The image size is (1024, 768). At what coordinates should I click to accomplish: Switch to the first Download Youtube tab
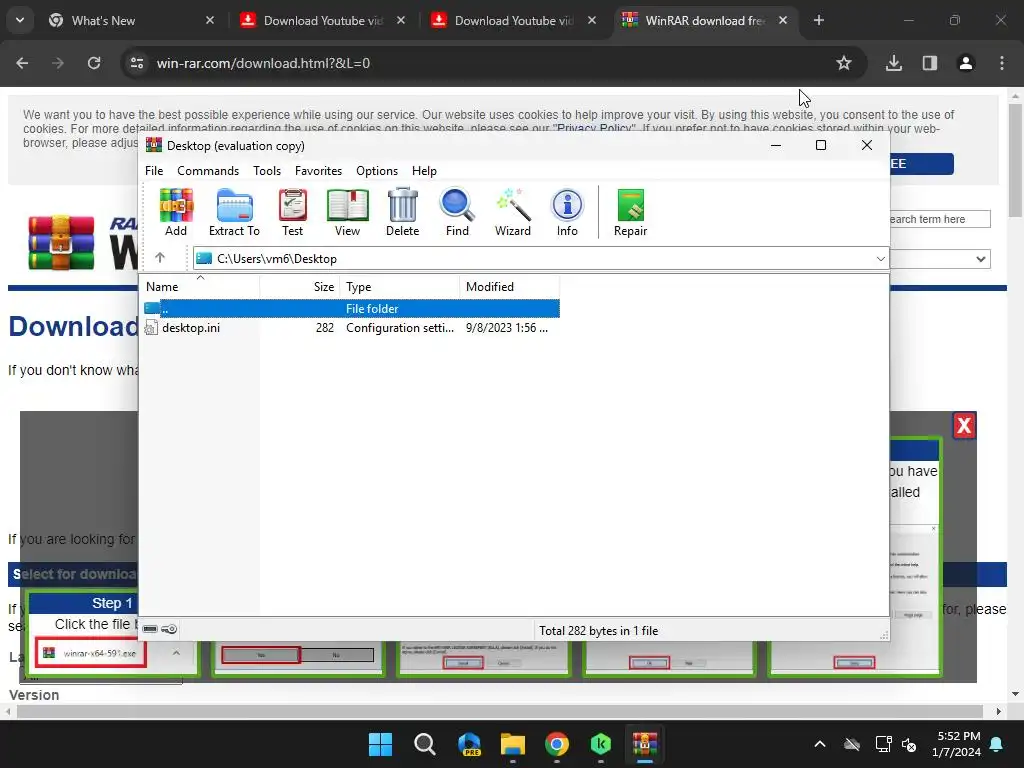[323, 20]
